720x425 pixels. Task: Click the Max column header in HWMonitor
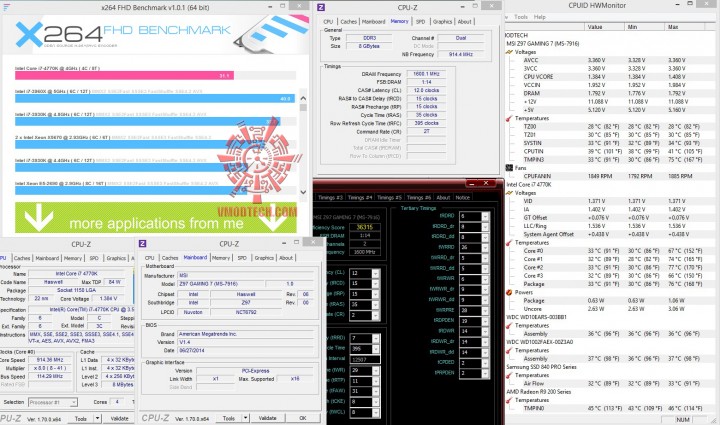click(x=687, y=27)
